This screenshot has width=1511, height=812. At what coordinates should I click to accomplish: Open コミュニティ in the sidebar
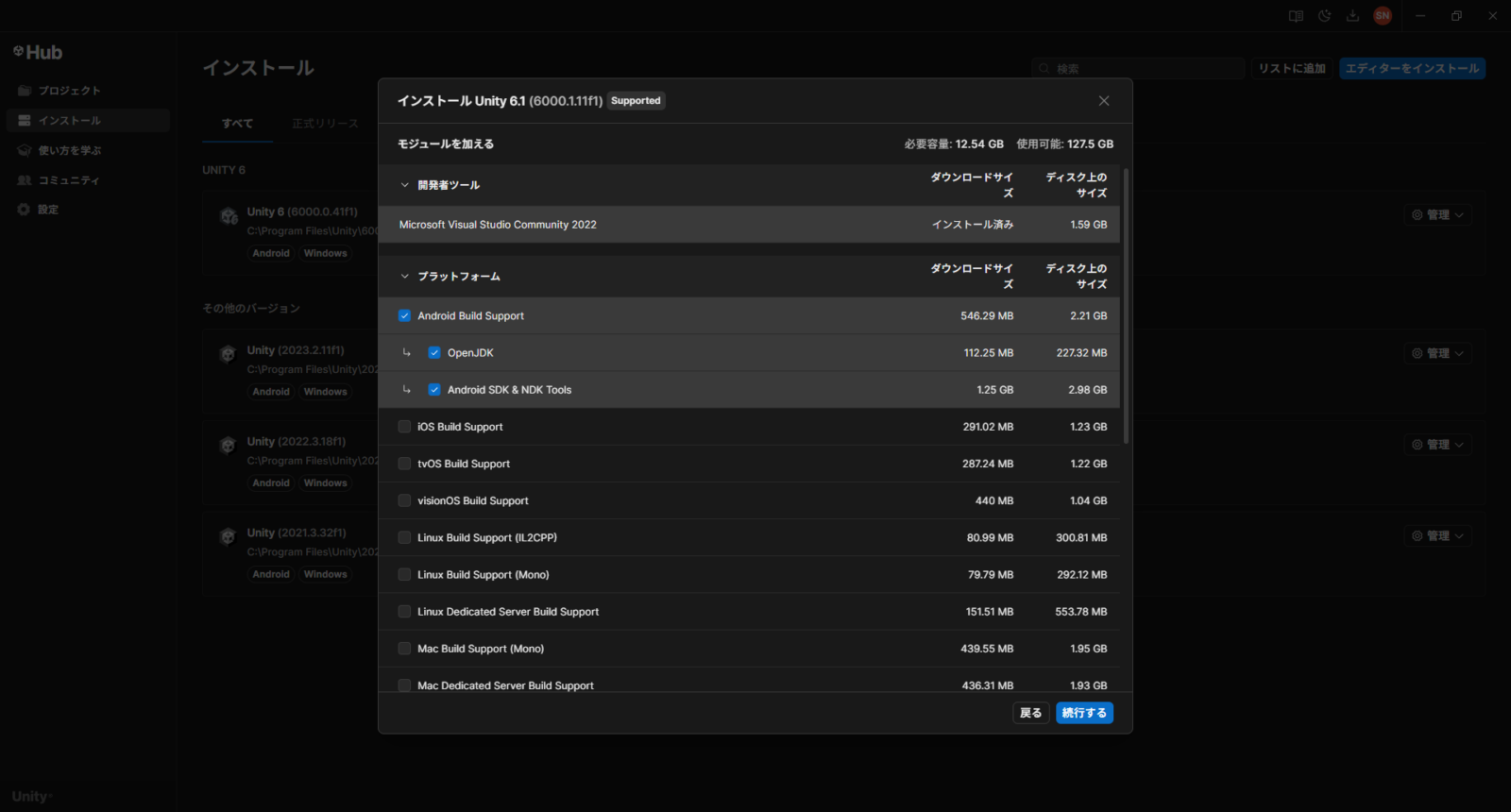[88, 180]
